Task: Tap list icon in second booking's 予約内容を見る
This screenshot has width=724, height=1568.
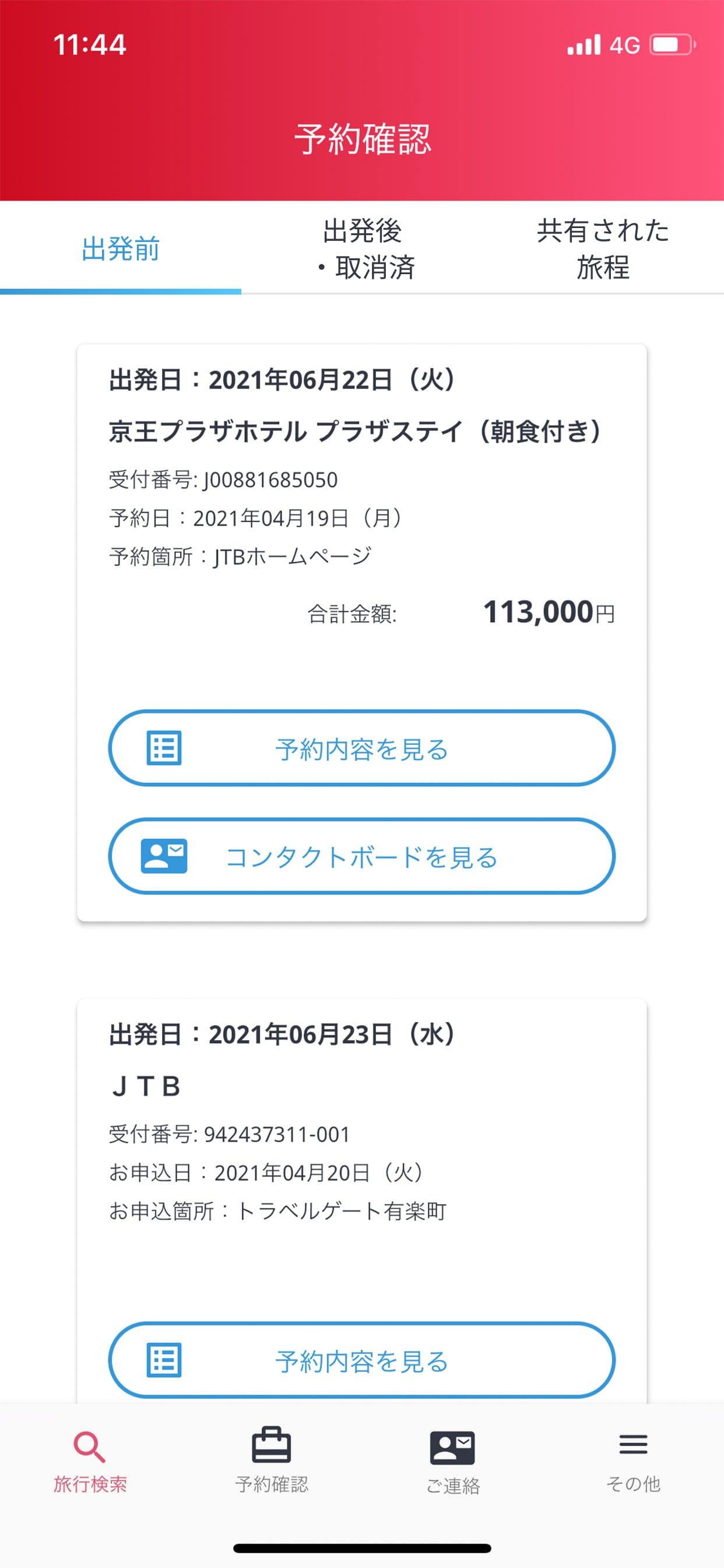Action: pyautogui.click(x=164, y=1360)
